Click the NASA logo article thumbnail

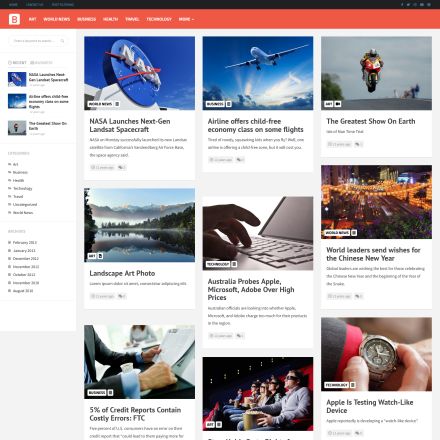click(x=139, y=73)
